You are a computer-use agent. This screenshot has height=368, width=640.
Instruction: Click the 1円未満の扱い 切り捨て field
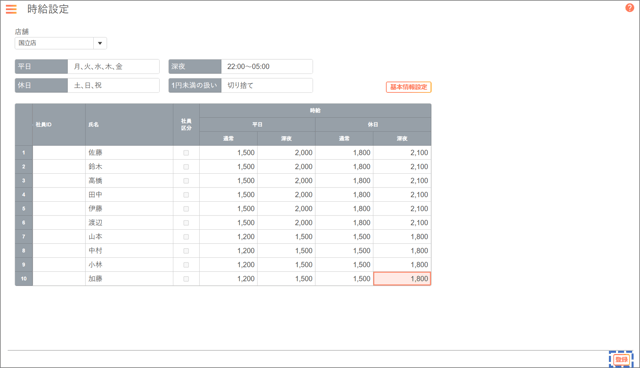267,86
